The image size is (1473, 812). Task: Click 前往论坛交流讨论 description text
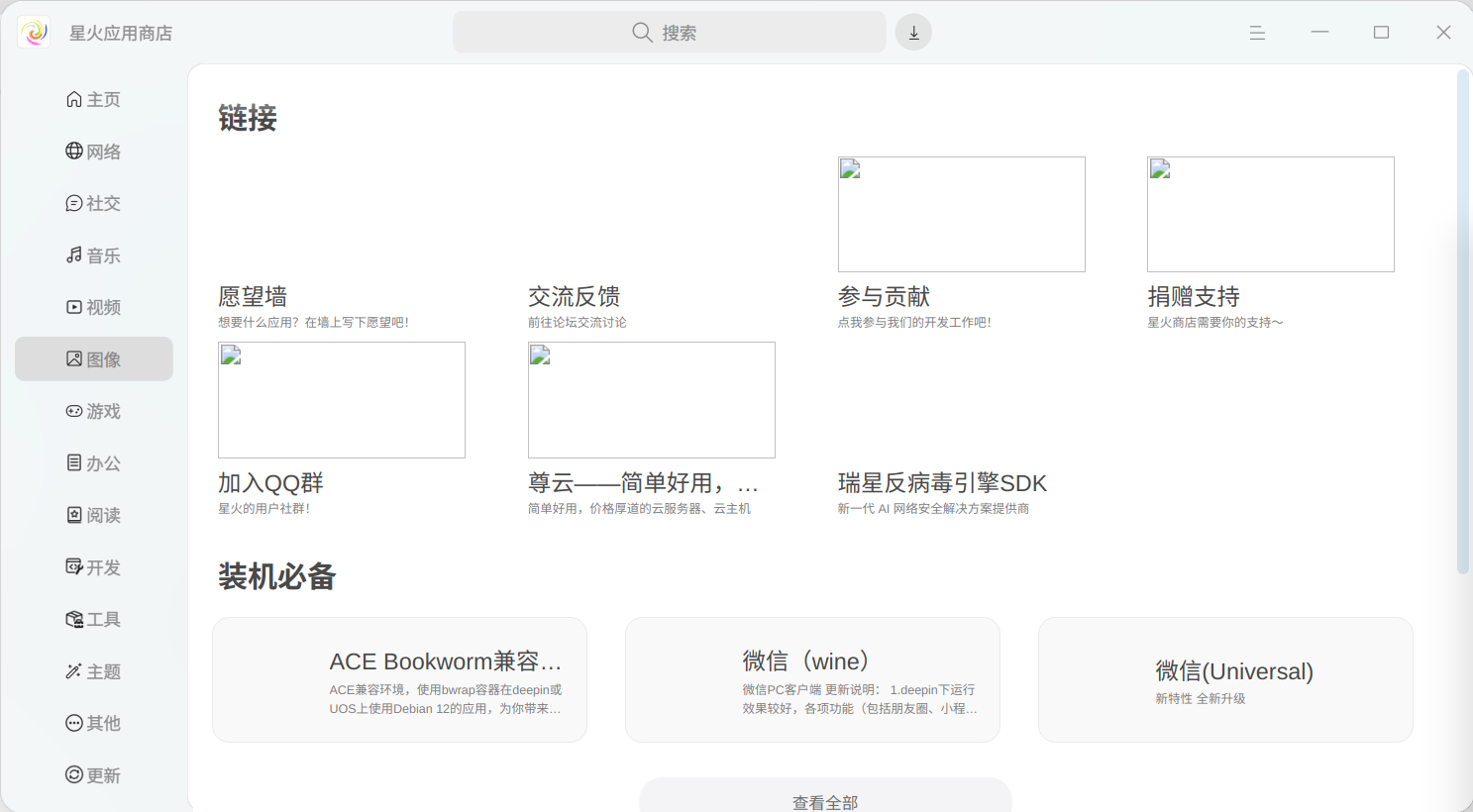[x=578, y=323]
